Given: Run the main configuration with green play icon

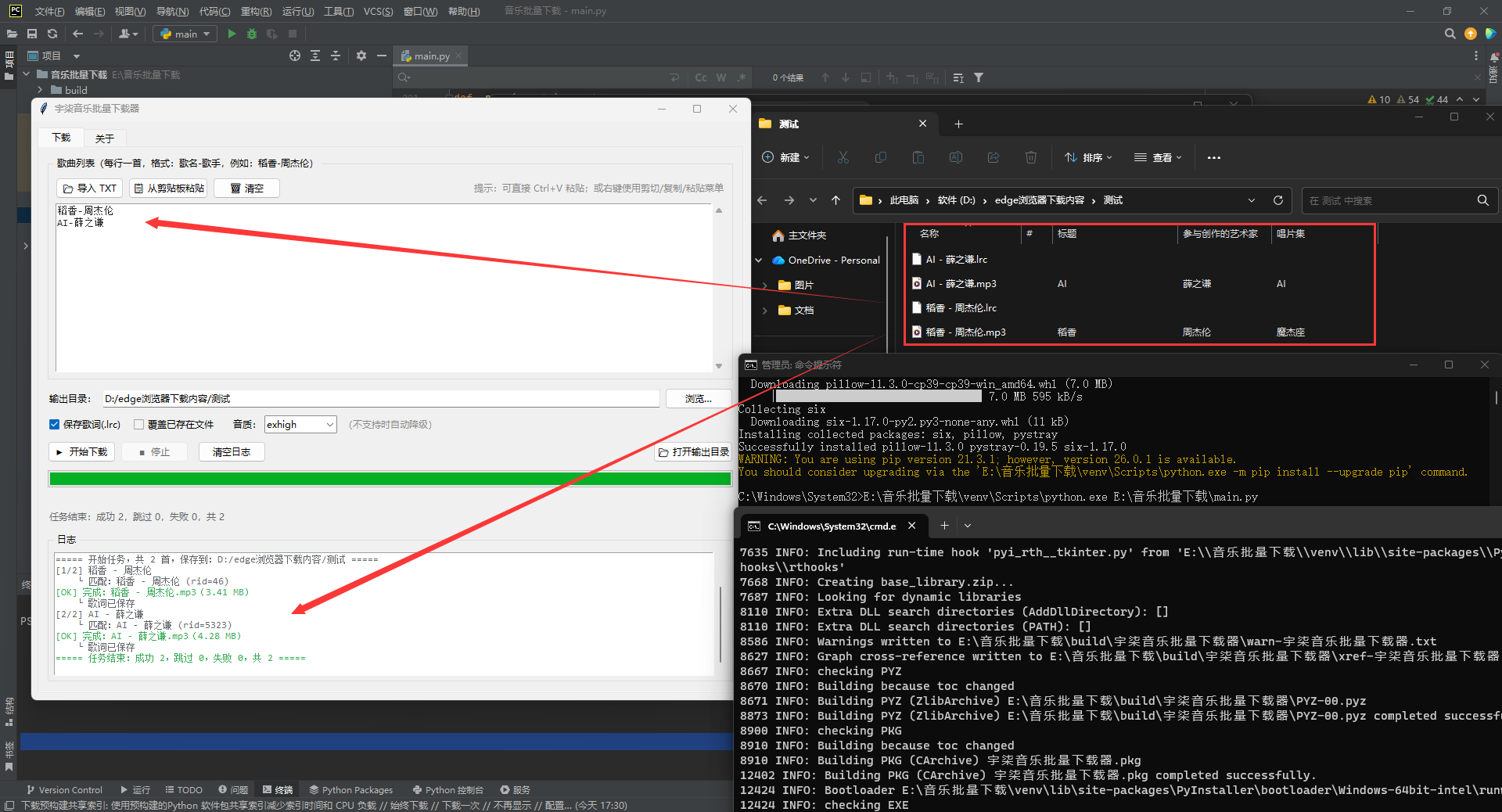Looking at the screenshot, I should pyautogui.click(x=232, y=34).
